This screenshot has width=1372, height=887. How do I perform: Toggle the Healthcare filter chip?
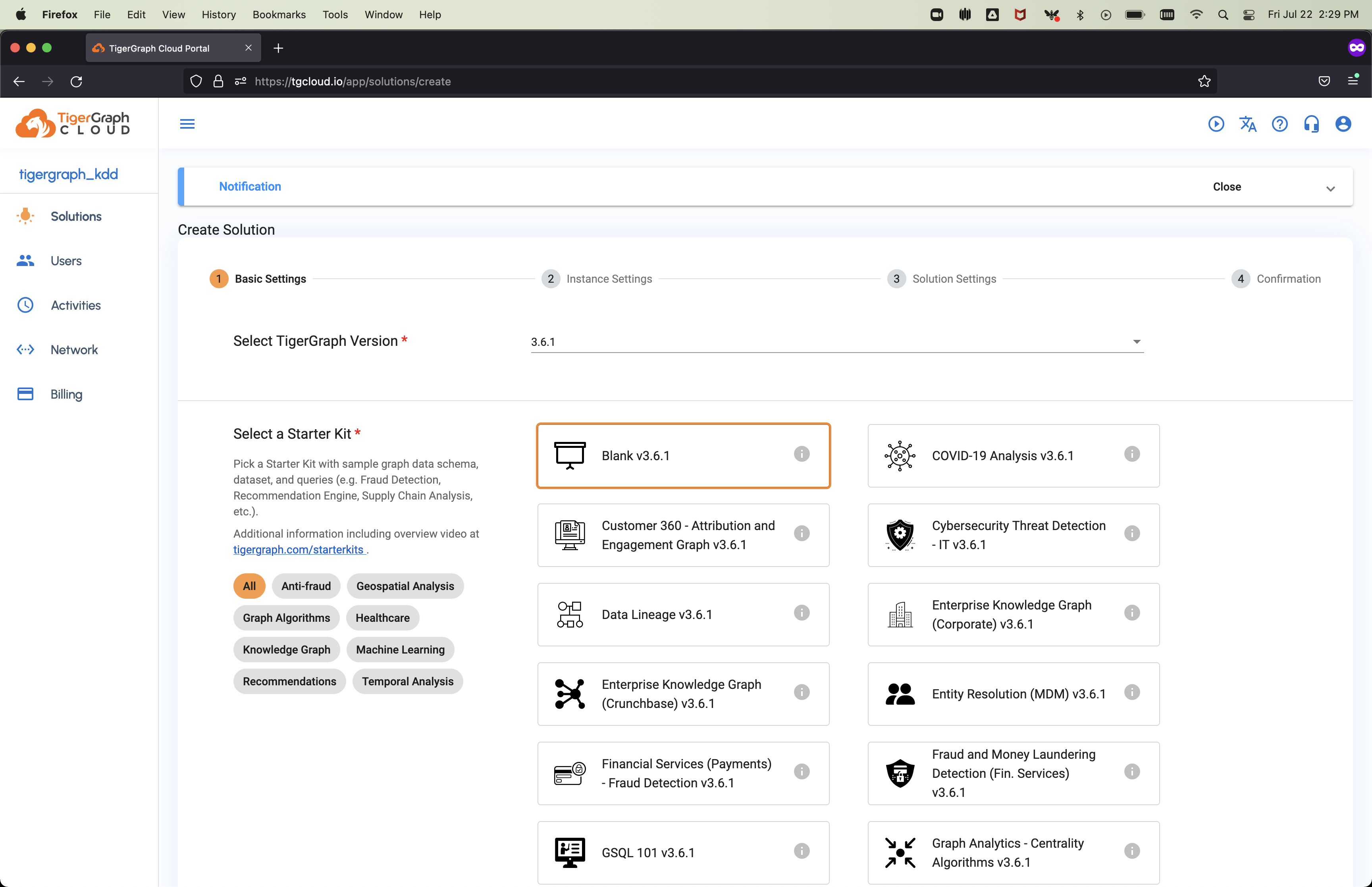(382, 618)
